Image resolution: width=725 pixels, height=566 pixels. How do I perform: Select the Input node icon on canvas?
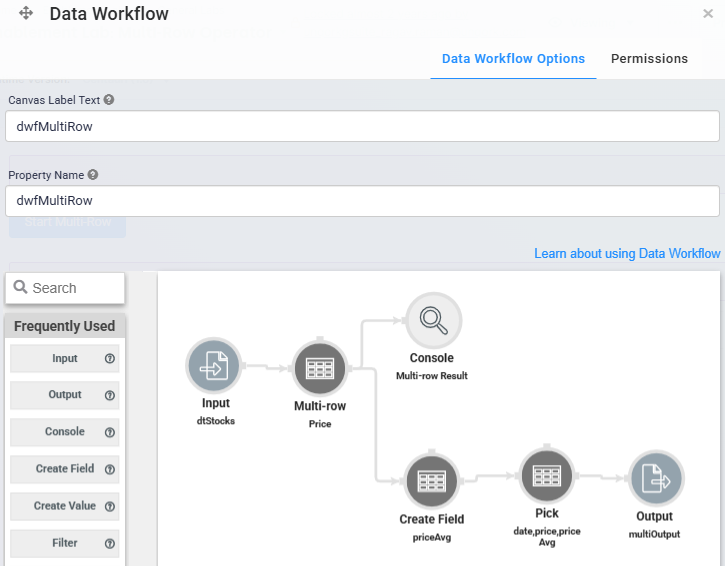pyautogui.click(x=214, y=366)
